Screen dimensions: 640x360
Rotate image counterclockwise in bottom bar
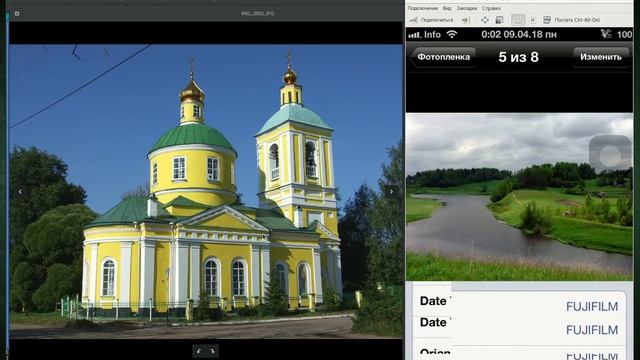pyautogui.click(x=199, y=351)
